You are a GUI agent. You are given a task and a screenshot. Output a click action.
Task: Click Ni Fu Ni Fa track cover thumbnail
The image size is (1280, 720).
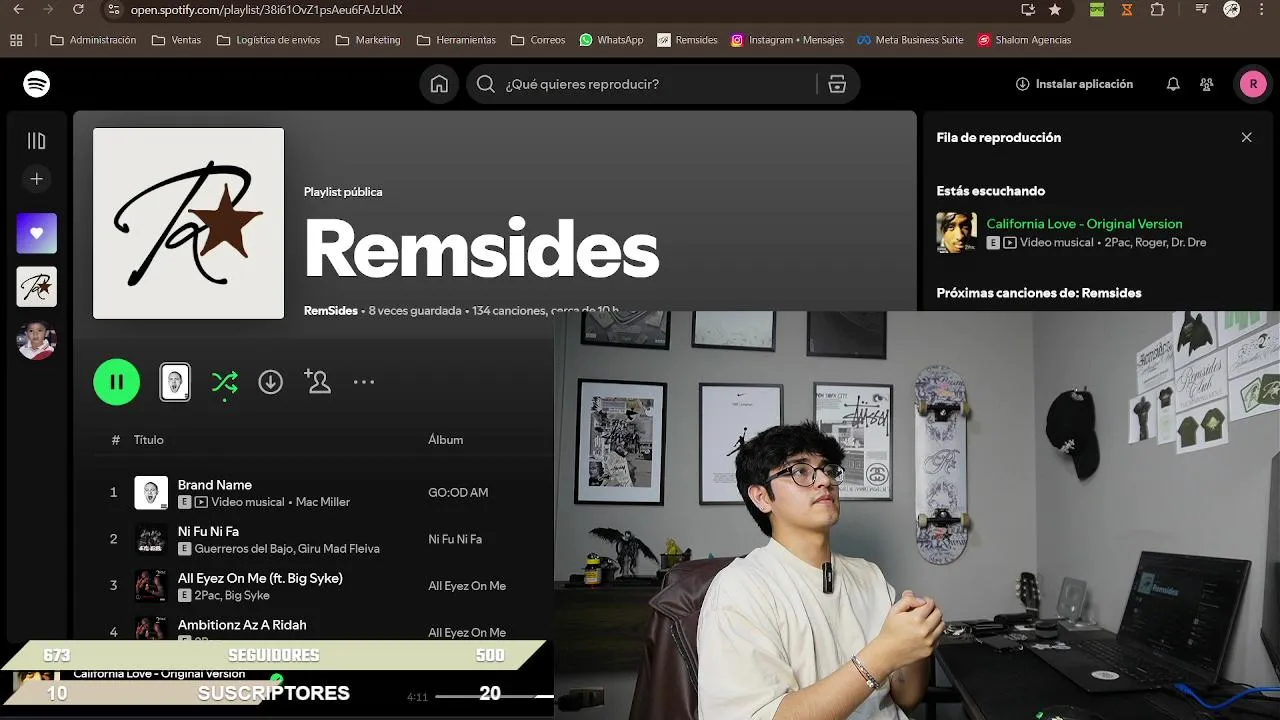151,539
